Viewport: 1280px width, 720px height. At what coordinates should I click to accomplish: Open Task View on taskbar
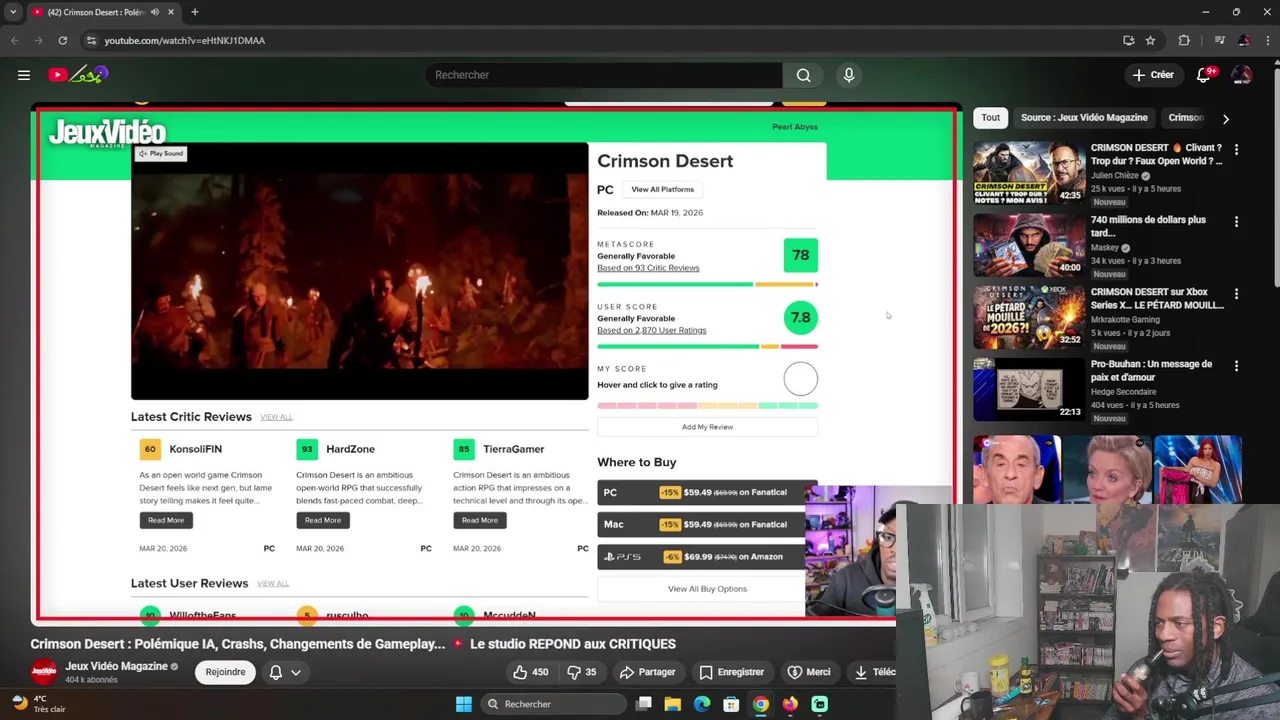(x=644, y=704)
